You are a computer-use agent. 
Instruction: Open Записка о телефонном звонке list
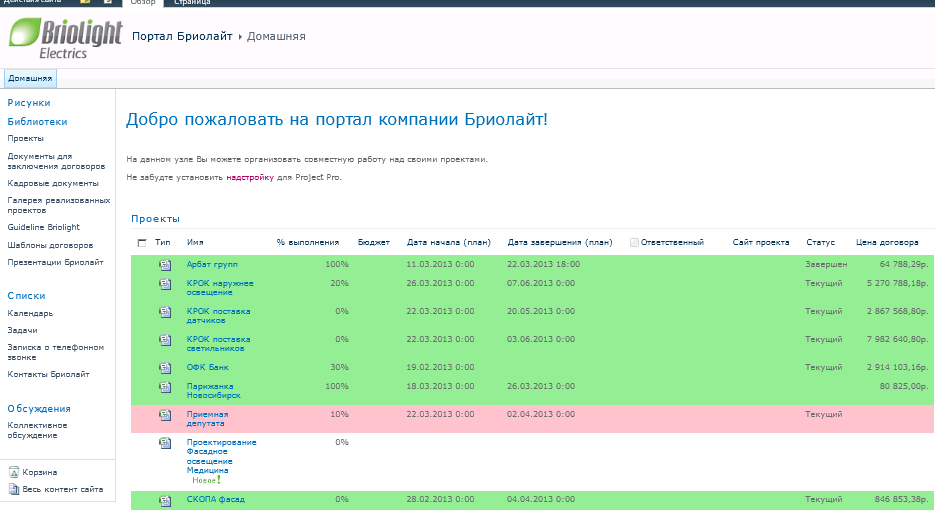pyautogui.click(x=55, y=352)
